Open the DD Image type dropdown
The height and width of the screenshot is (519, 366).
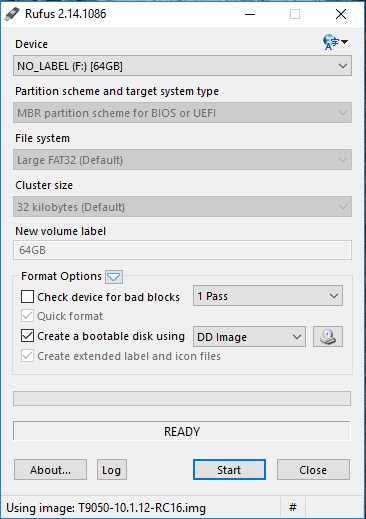pyautogui.click(x=249, y=337)
